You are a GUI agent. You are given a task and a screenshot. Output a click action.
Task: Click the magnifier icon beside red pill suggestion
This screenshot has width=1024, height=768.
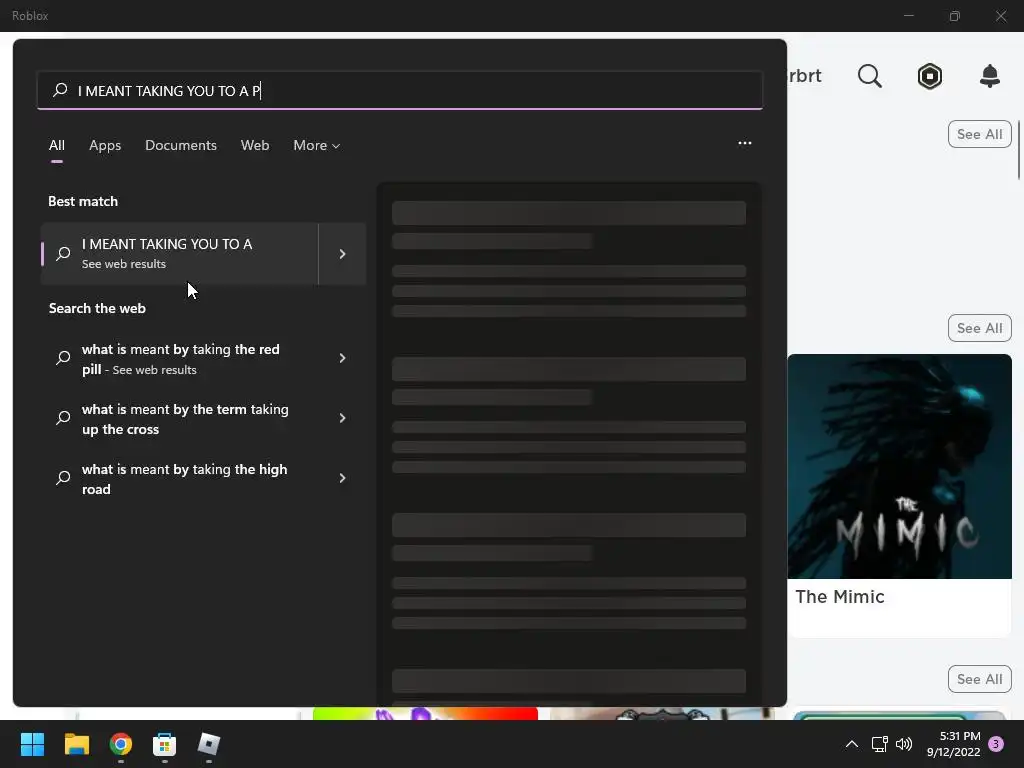click(x=63, y=358)
